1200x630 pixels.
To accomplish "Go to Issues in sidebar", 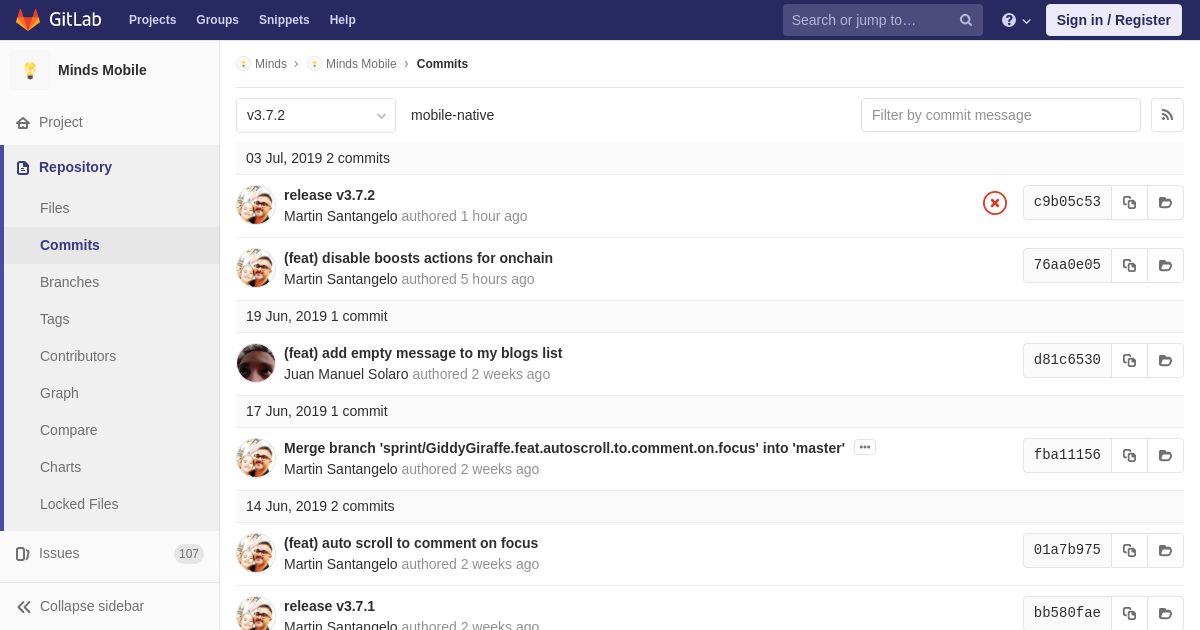I will 59,553.
